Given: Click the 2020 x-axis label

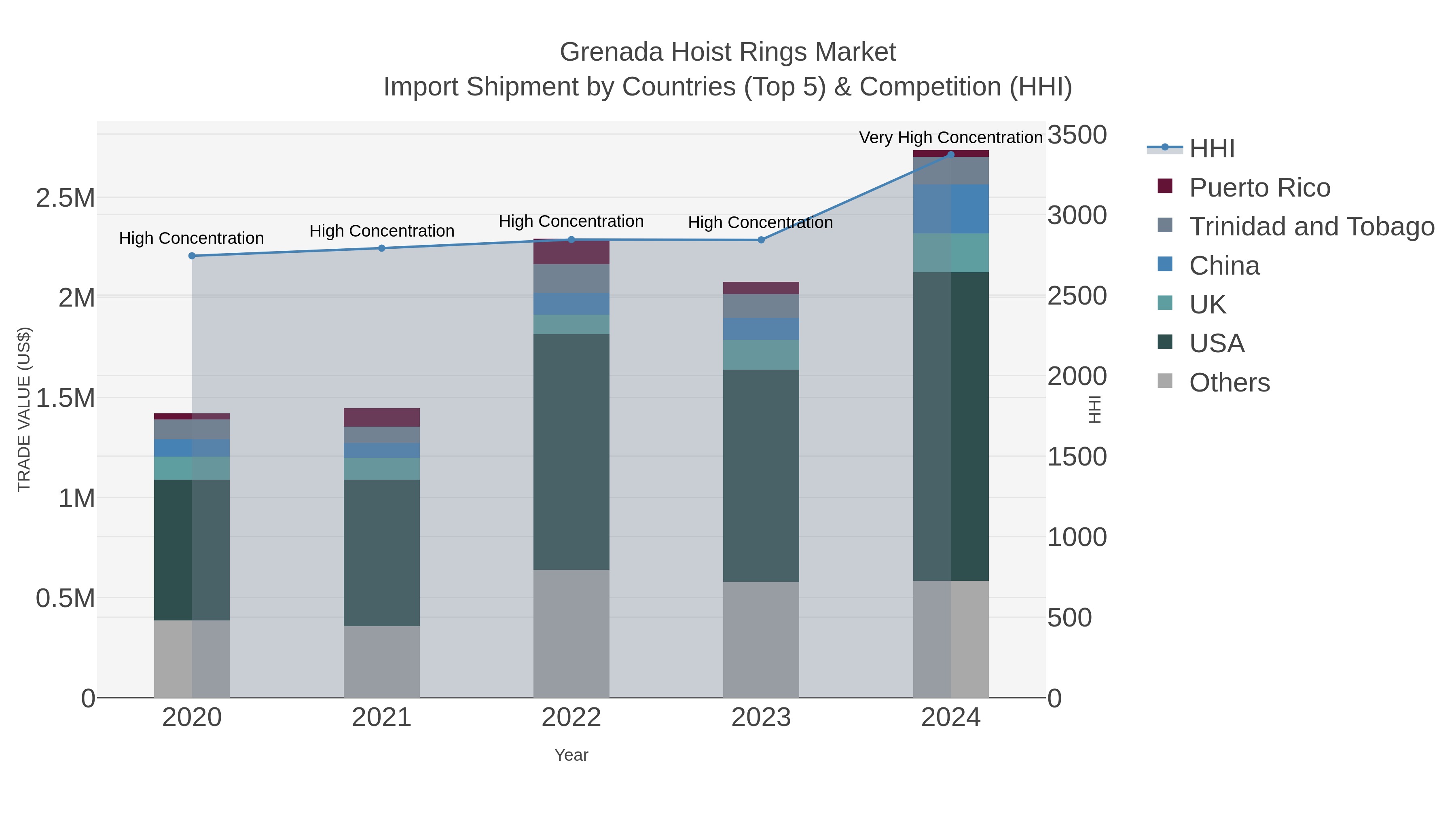Looking at the screenshot, I should [x=192, y=718].
